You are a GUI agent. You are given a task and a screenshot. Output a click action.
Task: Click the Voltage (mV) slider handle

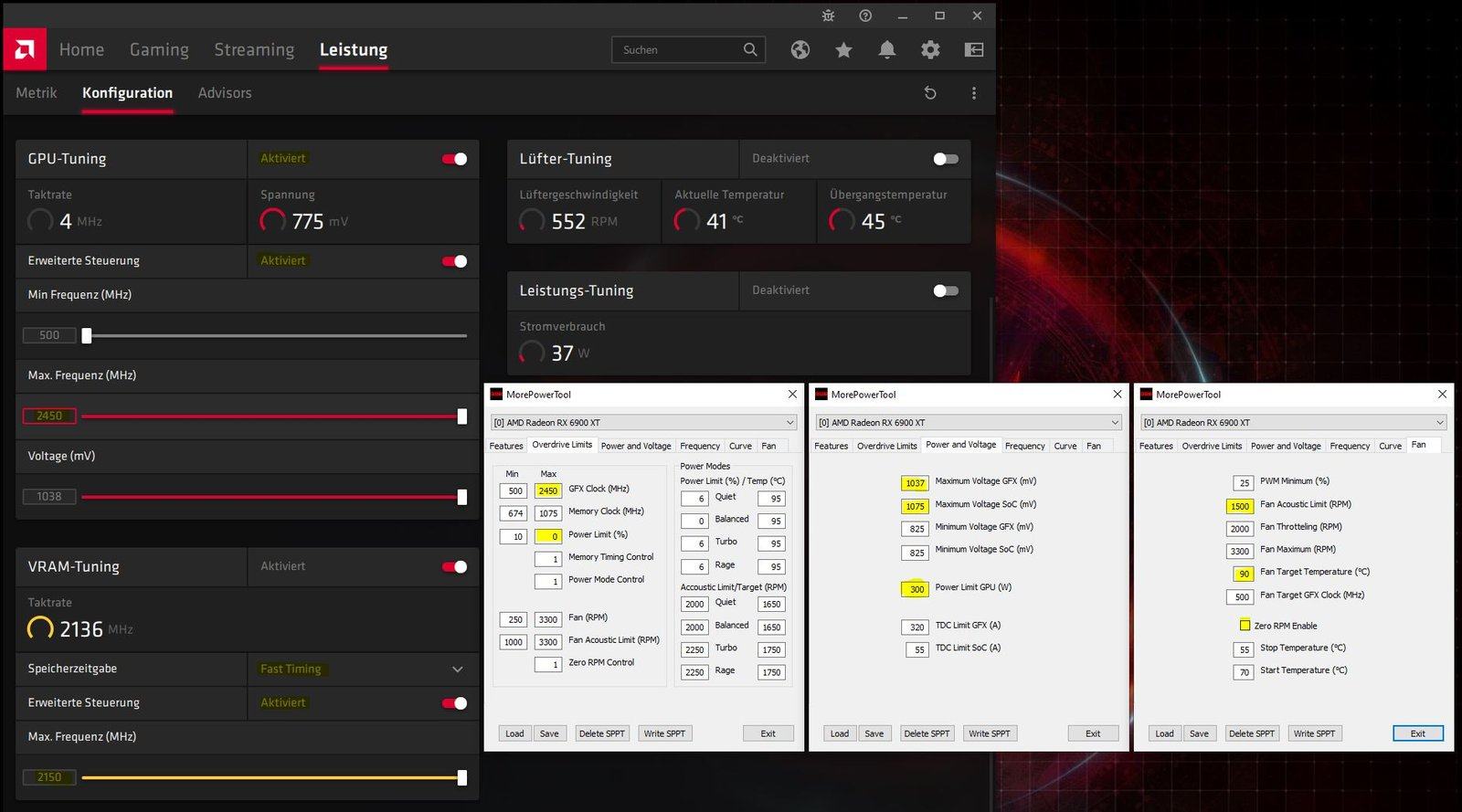click(462, 497)
